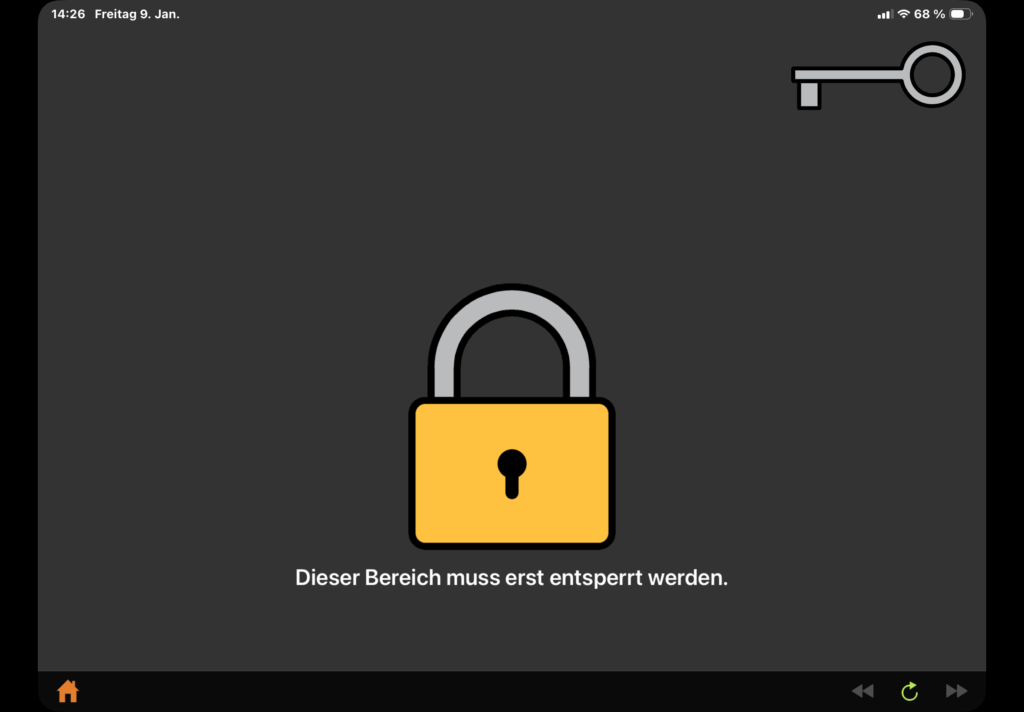Tap the gray padlock shackle
The image size is (1024, 712).
tap(512, 340)
